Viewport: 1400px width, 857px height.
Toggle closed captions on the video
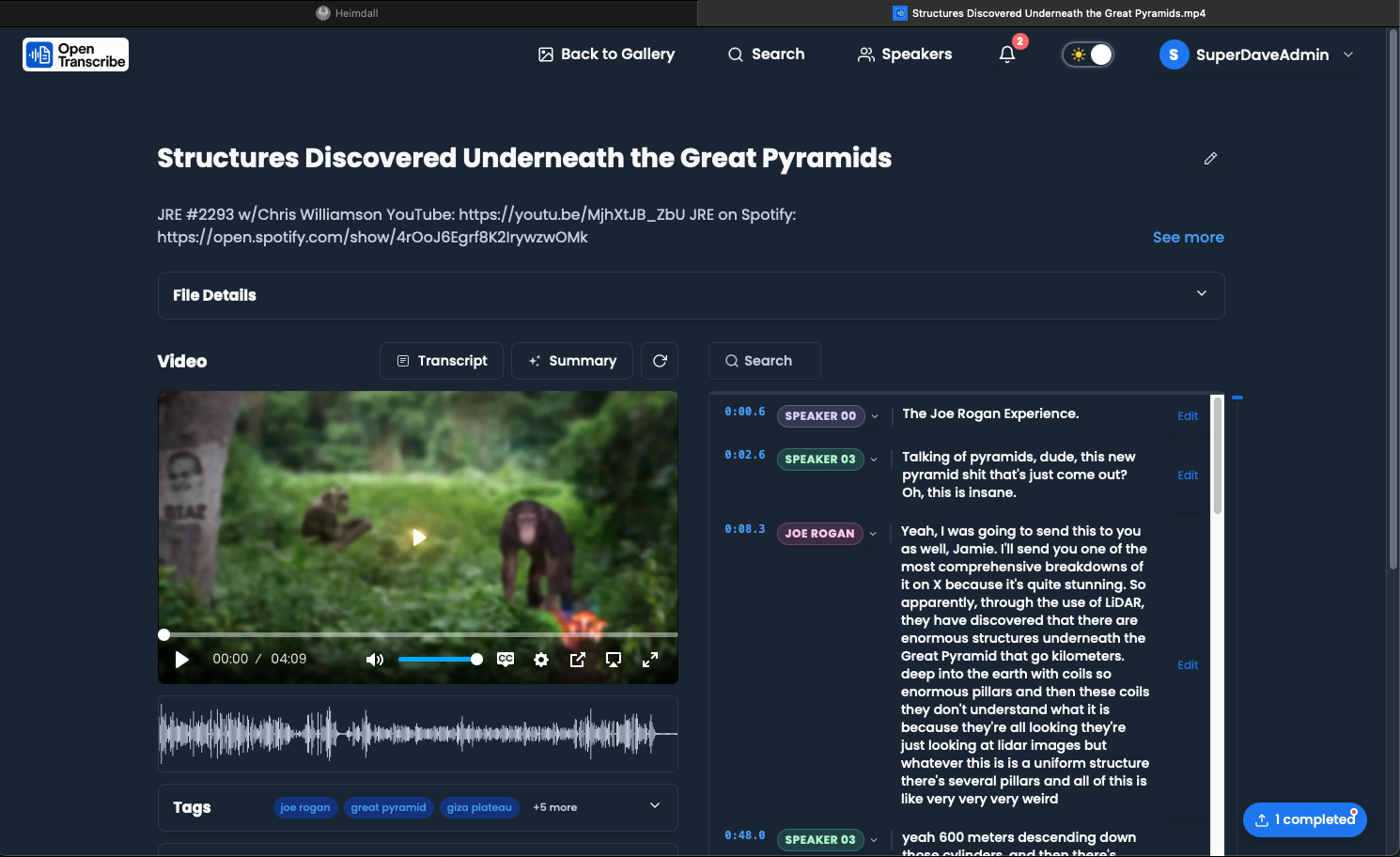pos(506,660)
